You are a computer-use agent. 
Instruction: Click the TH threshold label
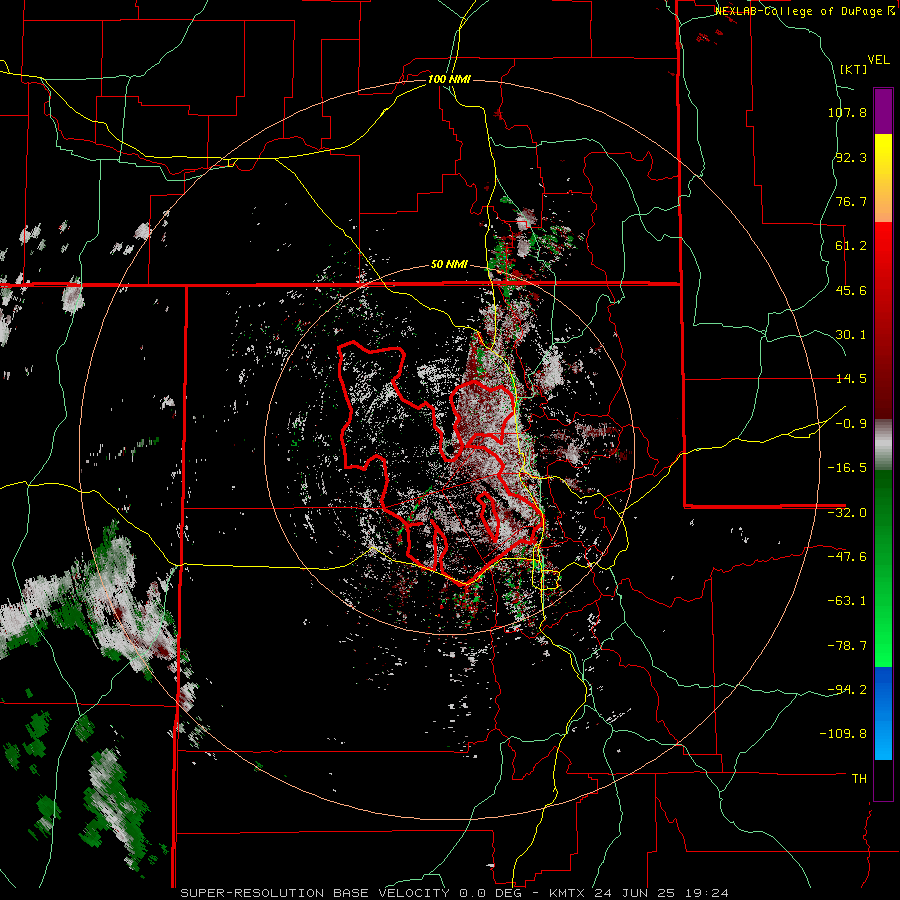coord(859,779)
